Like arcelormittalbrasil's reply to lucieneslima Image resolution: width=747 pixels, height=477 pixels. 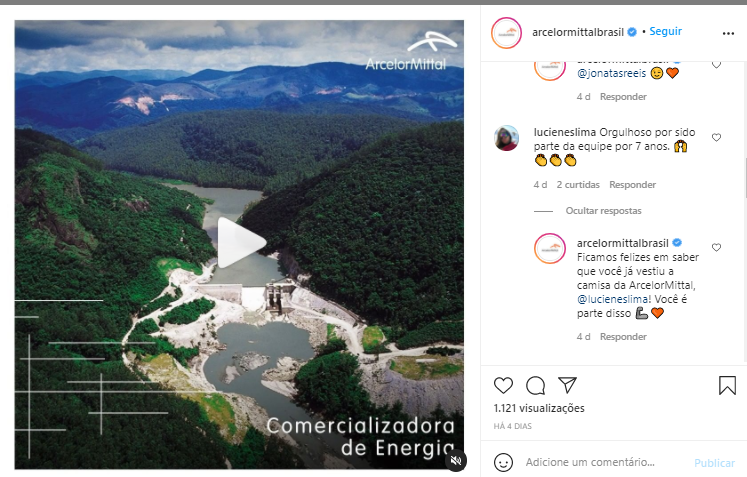click(x=716, y=247)
